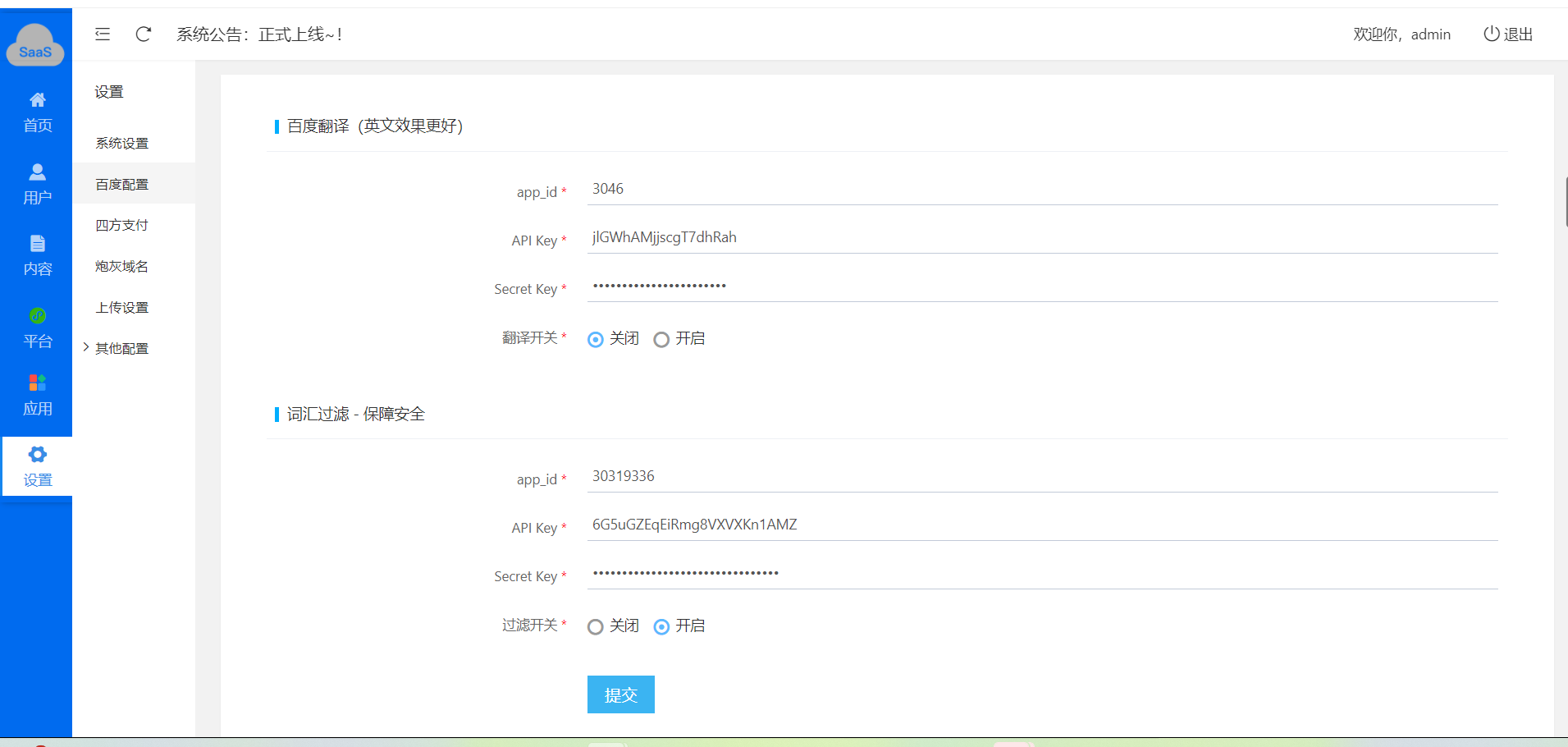Viewport: 1568px width, 747px height.
Task: Select 开启 for 过滤开关
Action: (661, 627)
